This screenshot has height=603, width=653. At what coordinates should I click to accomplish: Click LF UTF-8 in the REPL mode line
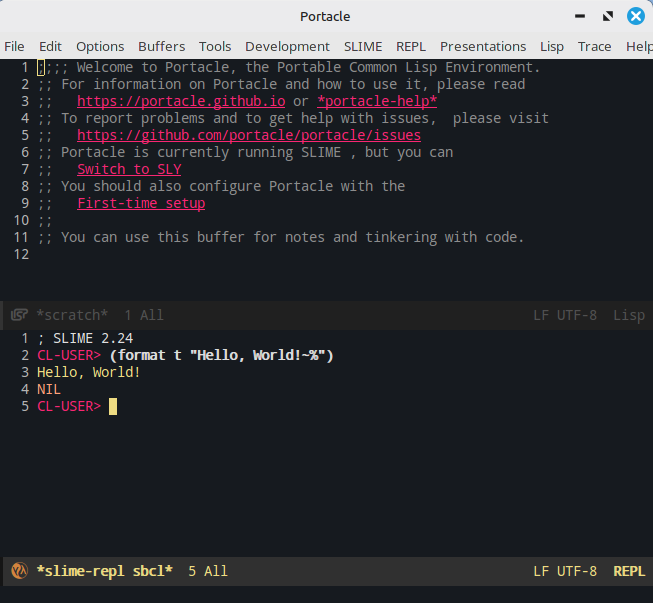565,571
